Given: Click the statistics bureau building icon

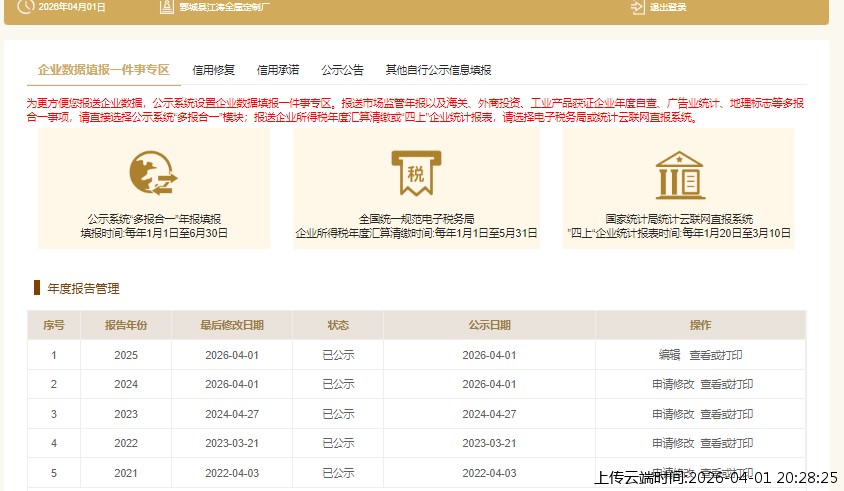Looking at the screenshot, I should click(x=679, y=175).
